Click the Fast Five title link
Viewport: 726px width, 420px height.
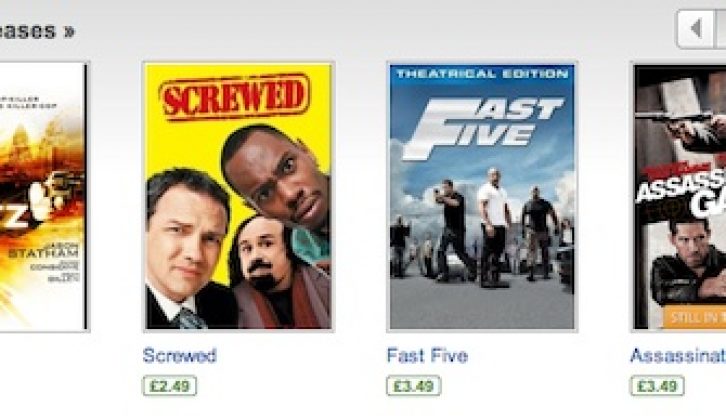(x=427, y=356)
